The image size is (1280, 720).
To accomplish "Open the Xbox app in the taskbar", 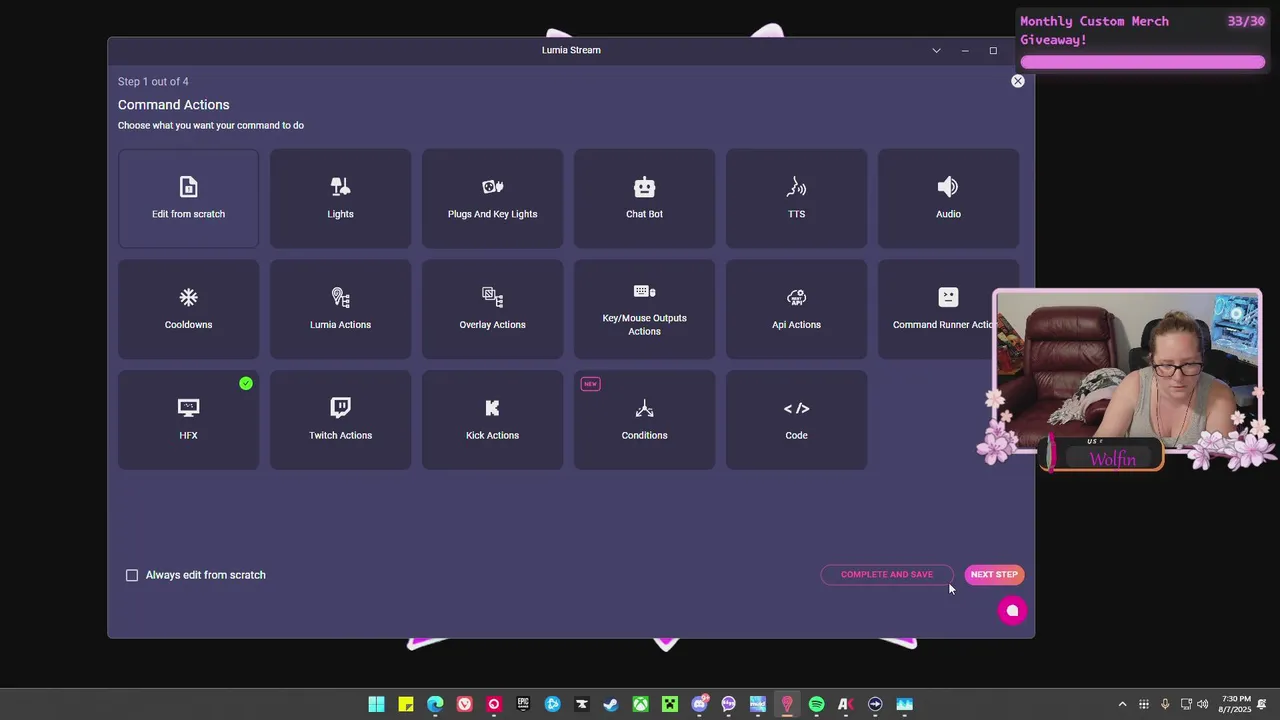I will pyautogui.click(x=640, y=704).
